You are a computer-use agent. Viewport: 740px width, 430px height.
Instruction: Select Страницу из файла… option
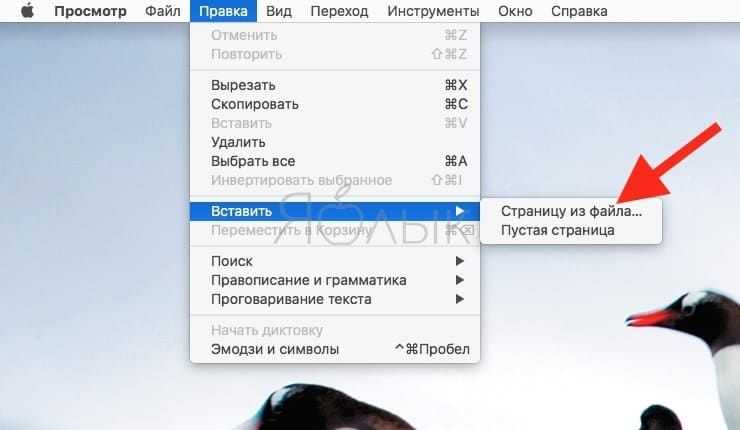[x=571, y=211]
